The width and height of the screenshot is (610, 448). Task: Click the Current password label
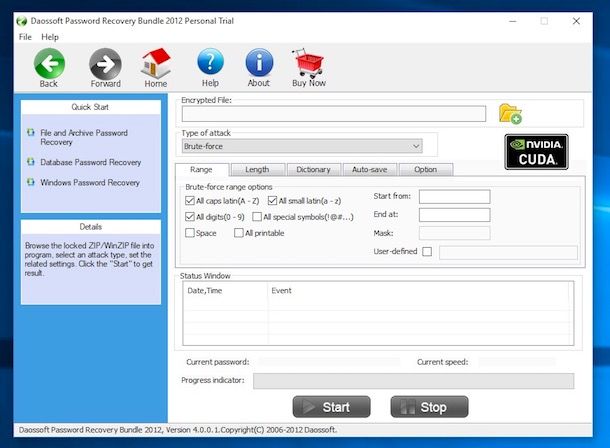[217, 362]
